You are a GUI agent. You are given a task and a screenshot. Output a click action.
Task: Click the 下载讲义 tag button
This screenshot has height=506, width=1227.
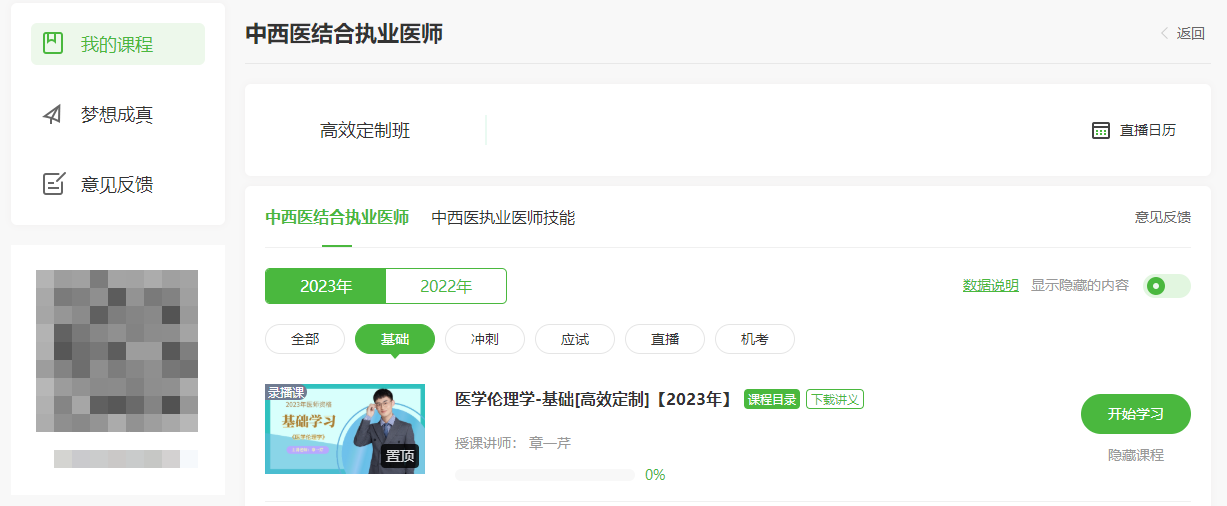click(835, 399)
